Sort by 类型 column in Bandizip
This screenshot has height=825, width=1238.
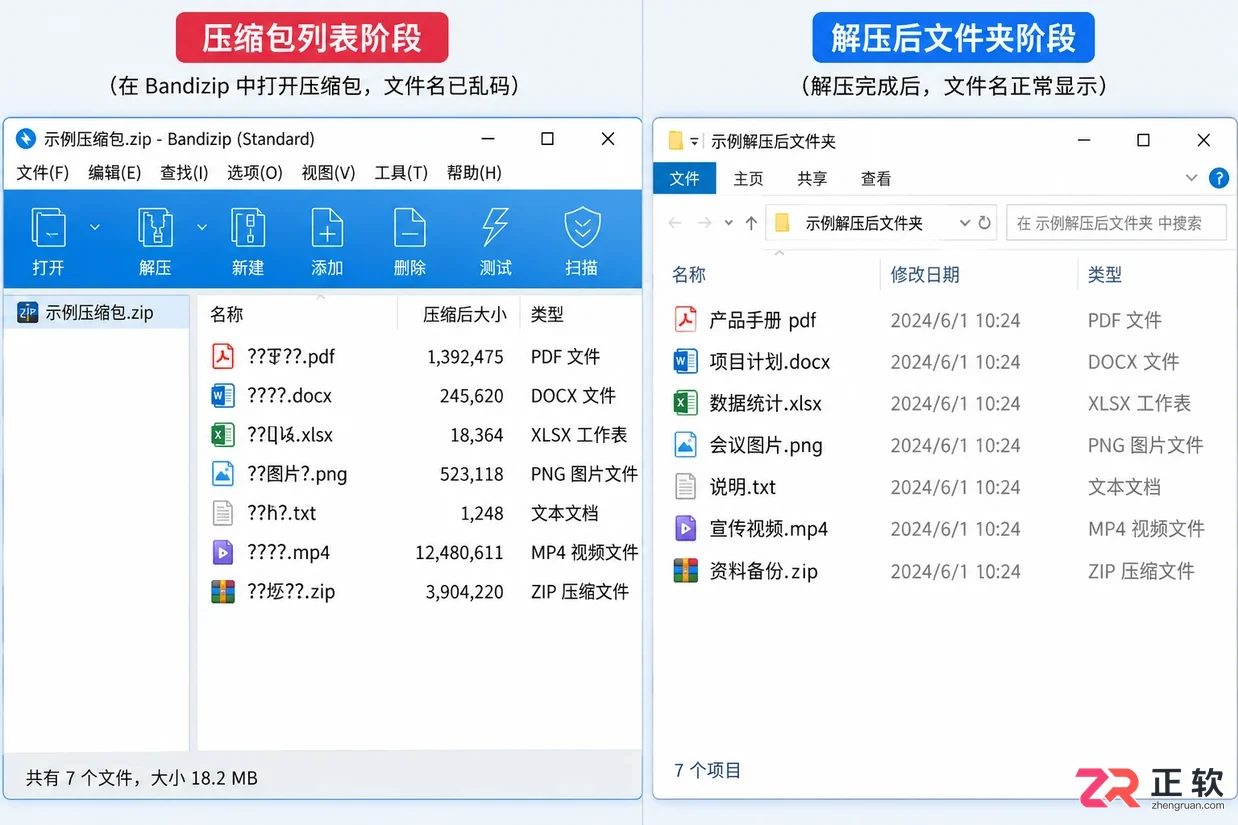click(547, 314)
